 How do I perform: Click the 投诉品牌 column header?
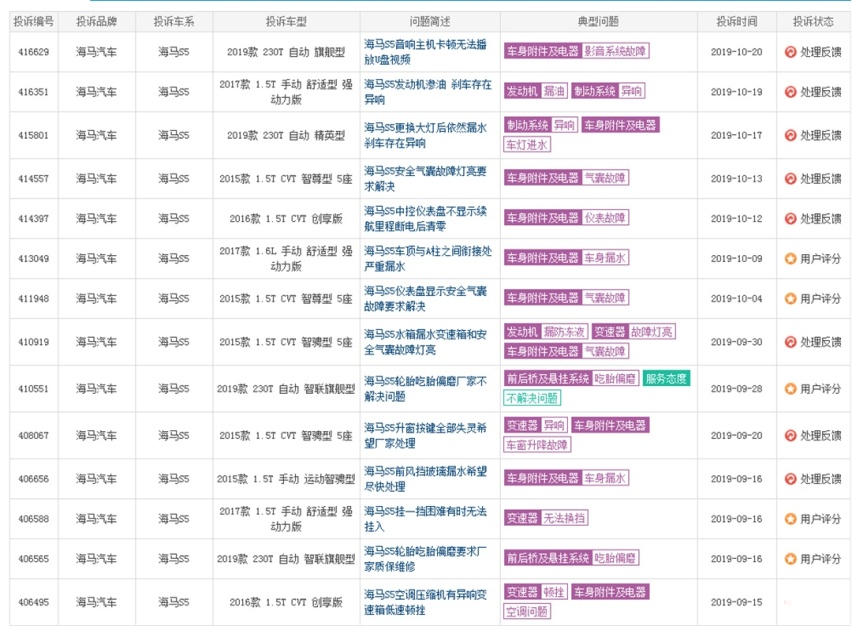click(96, 22)
